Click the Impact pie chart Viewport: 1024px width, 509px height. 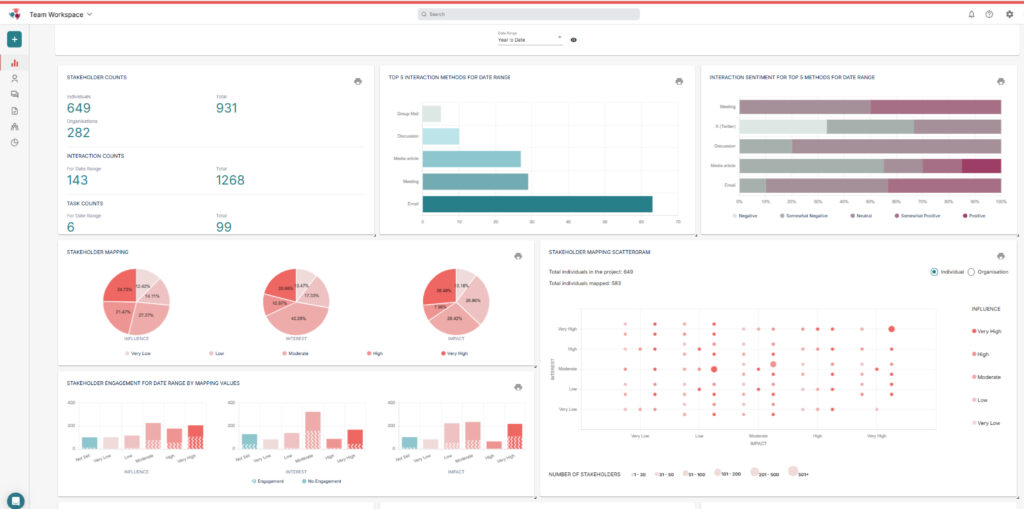coord(456,301)
